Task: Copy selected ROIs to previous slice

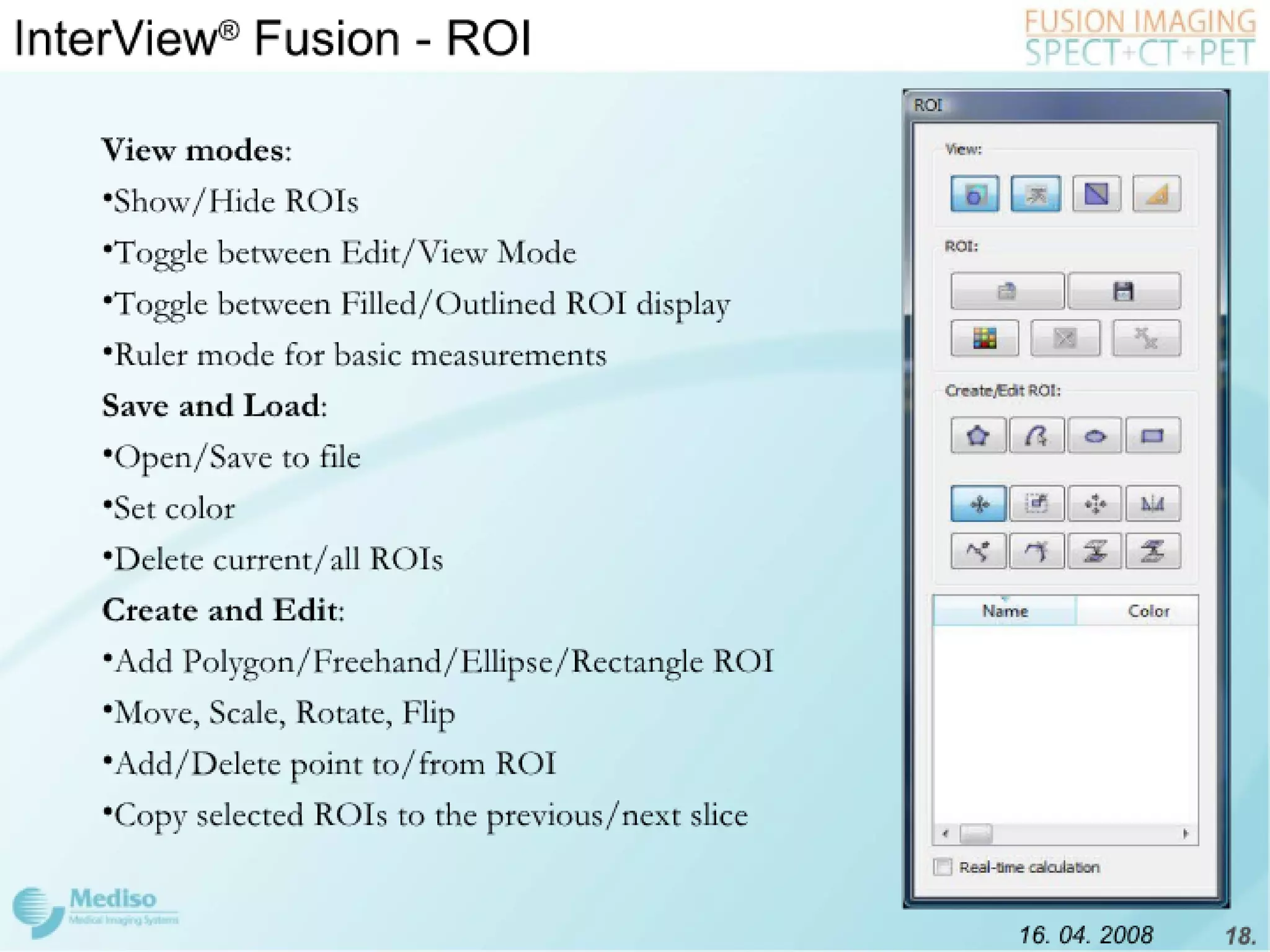Action: click(1095, 551)
